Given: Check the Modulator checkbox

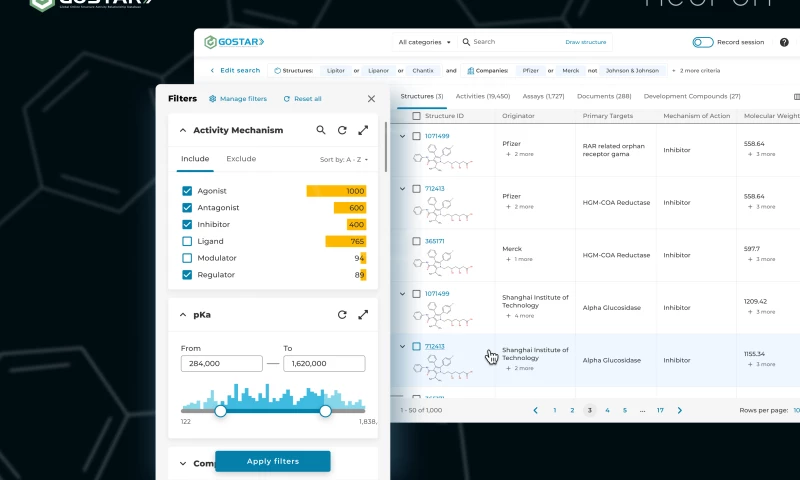Looking at the screenshot, I should tap(187, 258).
